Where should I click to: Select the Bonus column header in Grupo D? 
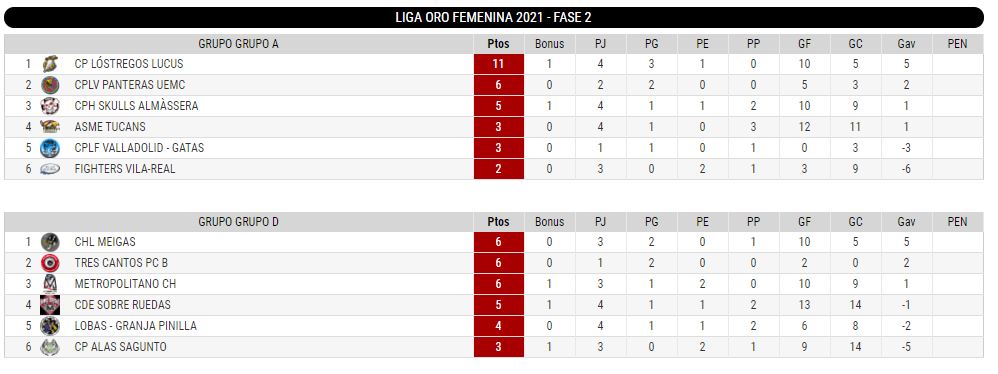pyautogui.click(x=549, y=222)
